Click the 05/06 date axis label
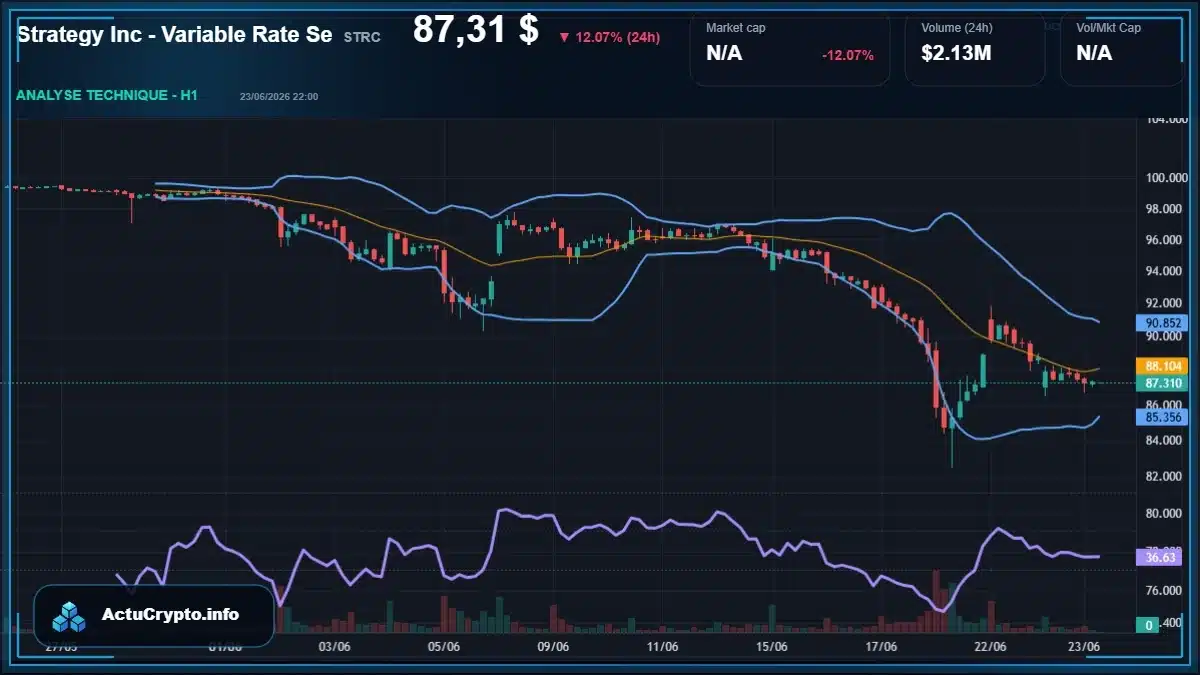This screenshot has width=1200, height=675. pos(444,647)
